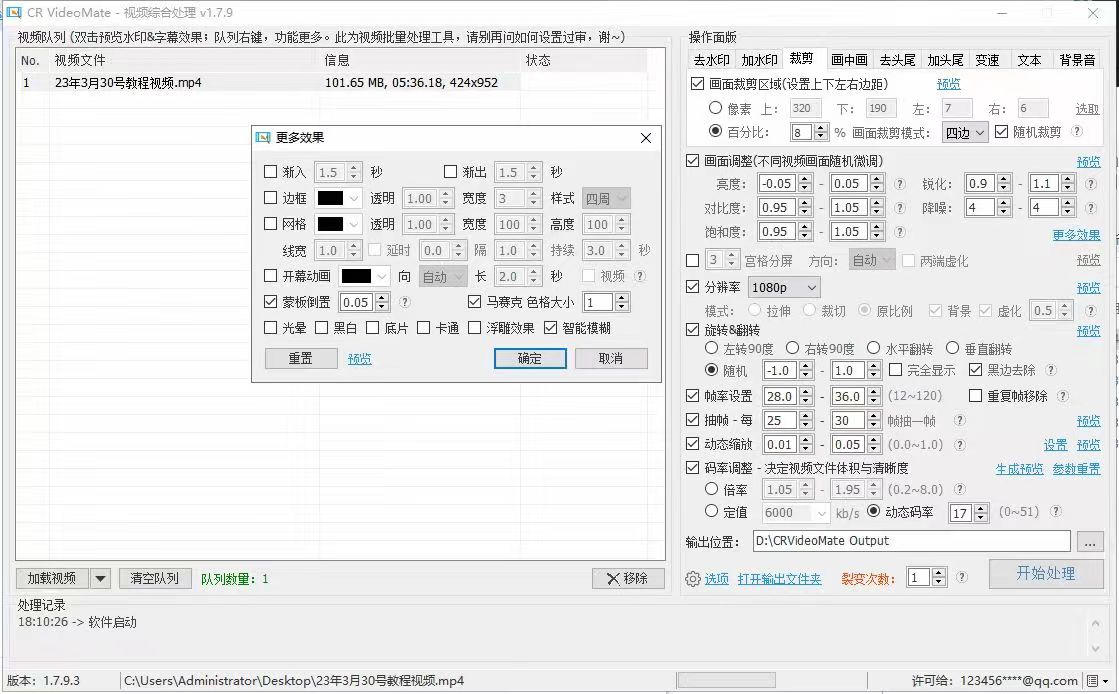Screen dimensions: 1119x694
Task: Click the 确定 button in the dialog
Action: (x=530, y=359)
